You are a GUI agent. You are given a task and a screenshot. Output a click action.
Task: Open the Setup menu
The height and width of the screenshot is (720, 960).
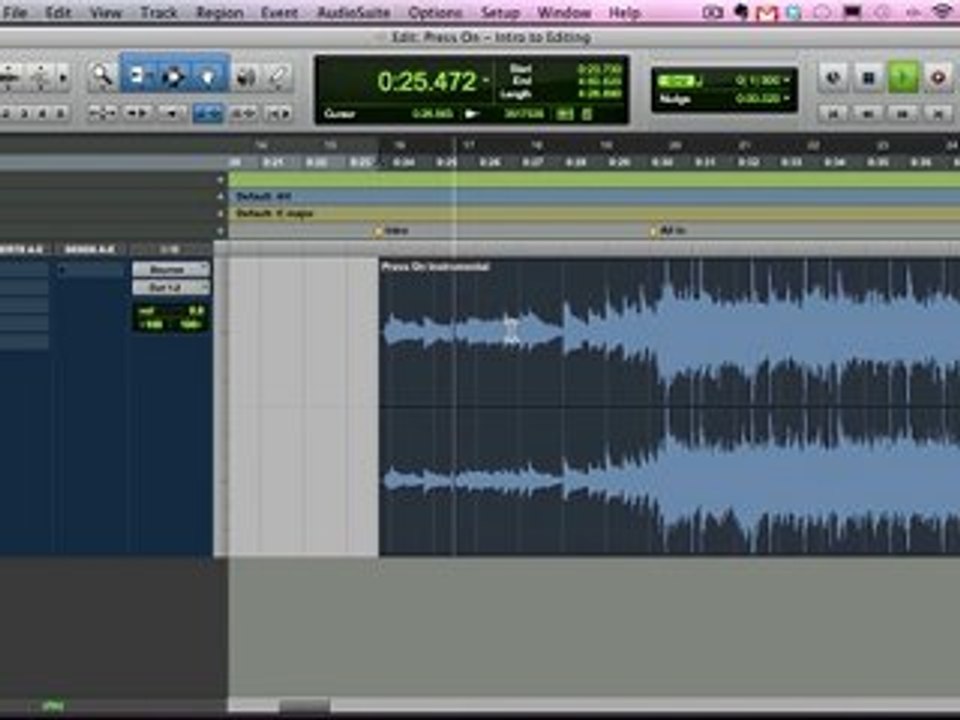[500, 12]
